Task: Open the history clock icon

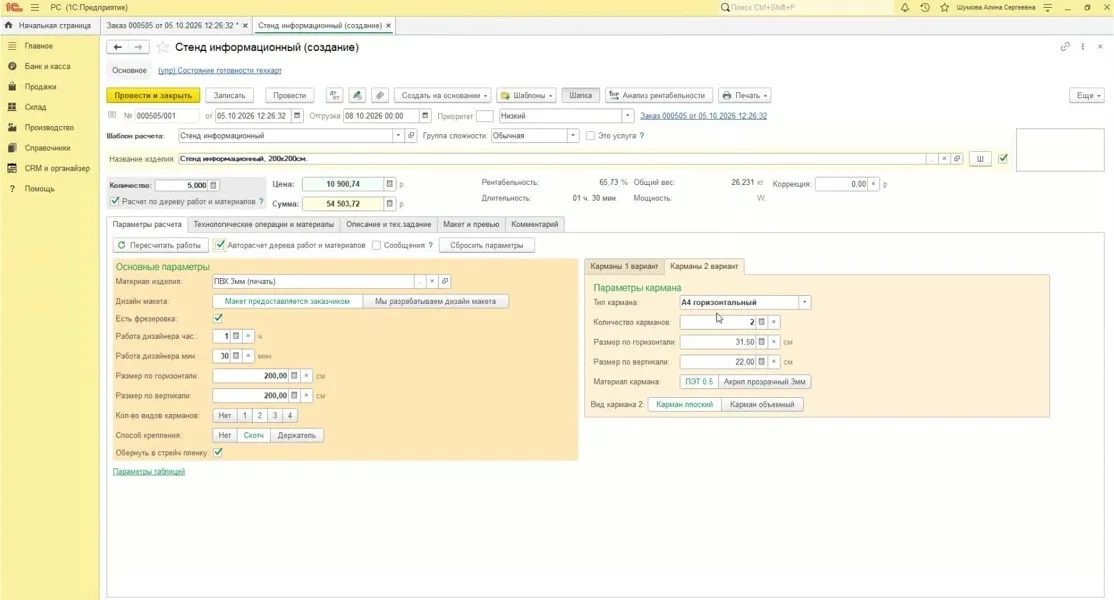Action: coord(924,7)
